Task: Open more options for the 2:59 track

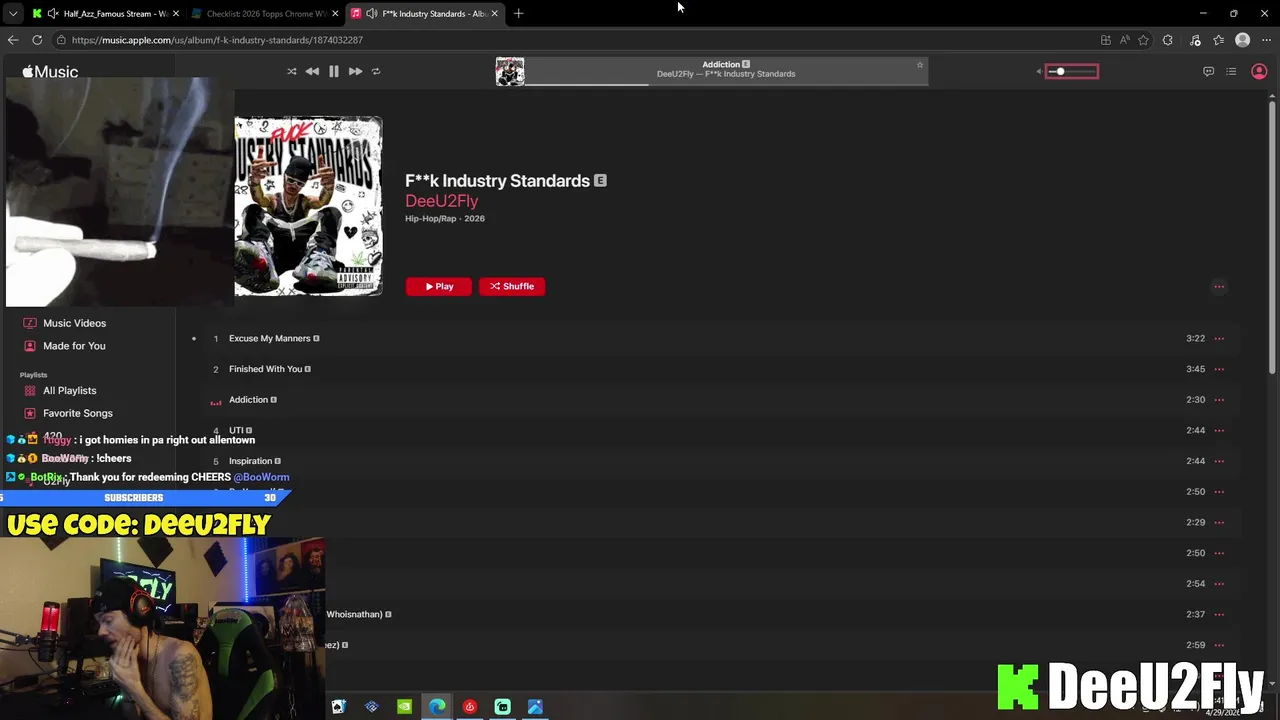Action: 1219,645
